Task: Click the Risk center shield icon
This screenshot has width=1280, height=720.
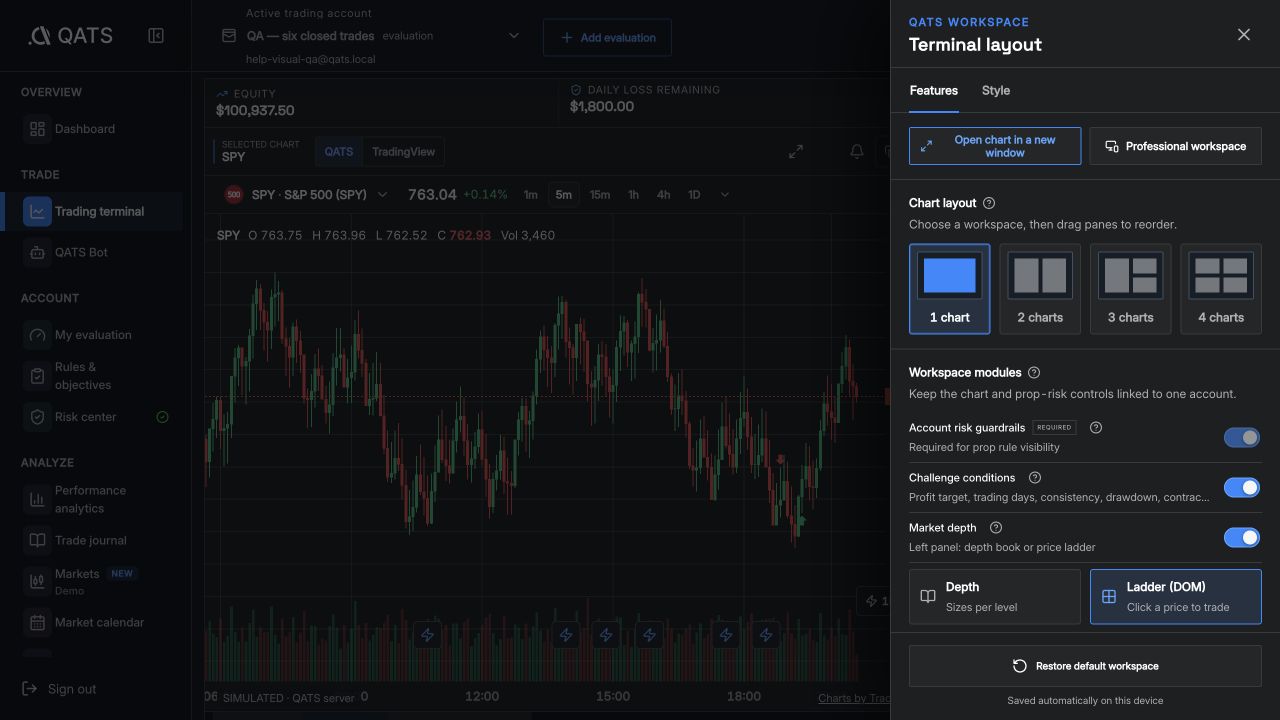Action: point(37,417)
